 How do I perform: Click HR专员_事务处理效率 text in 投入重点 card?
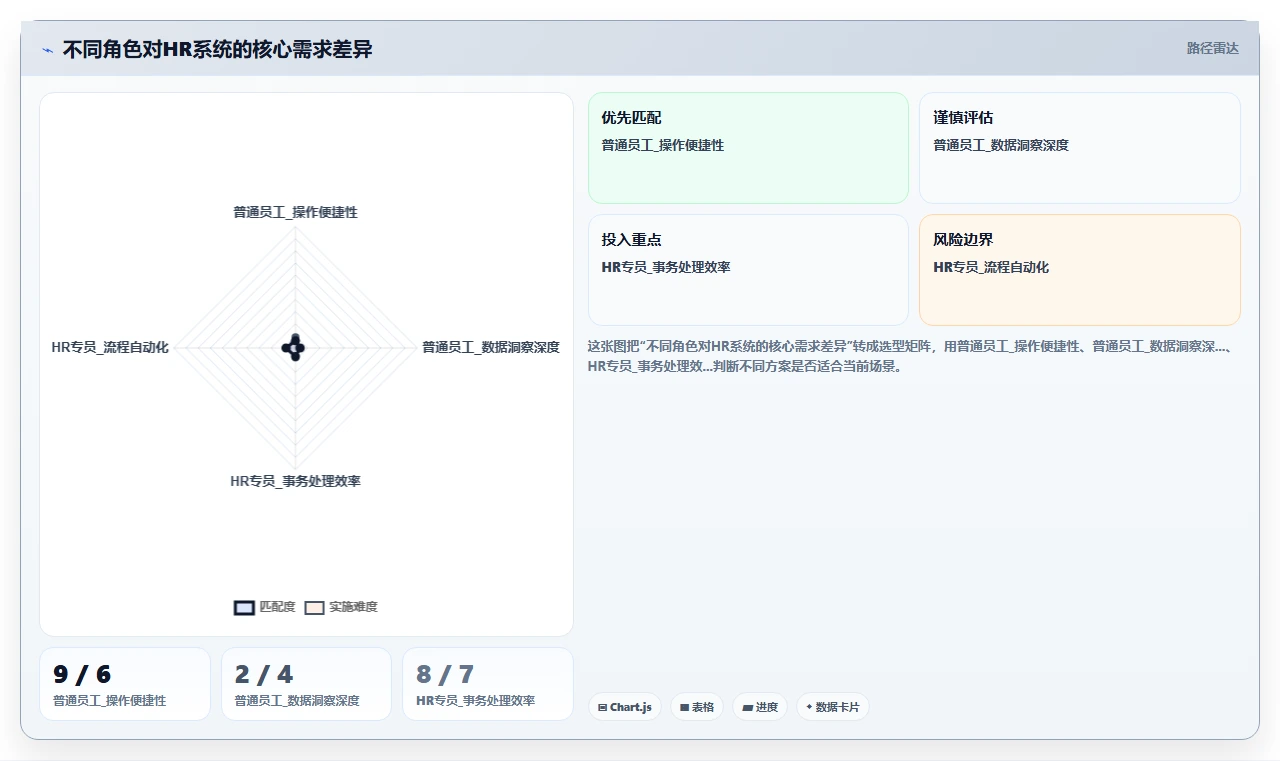(x=666, y=267)
